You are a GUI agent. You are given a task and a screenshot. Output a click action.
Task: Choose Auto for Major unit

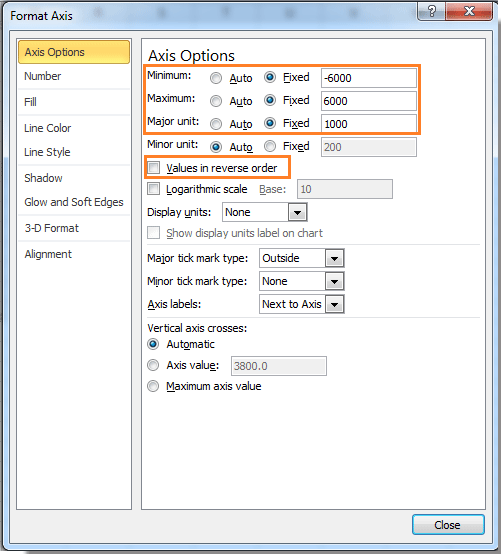click(216, 124)
